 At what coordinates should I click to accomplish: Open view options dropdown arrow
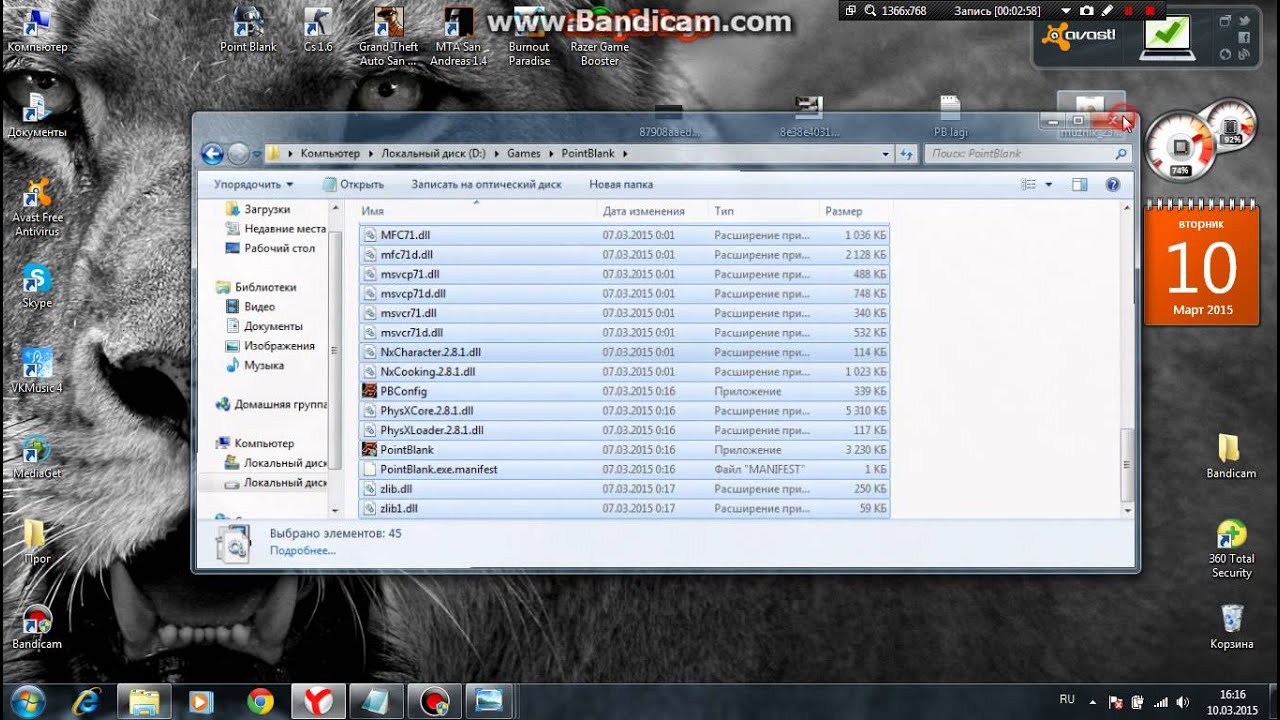1049,185
